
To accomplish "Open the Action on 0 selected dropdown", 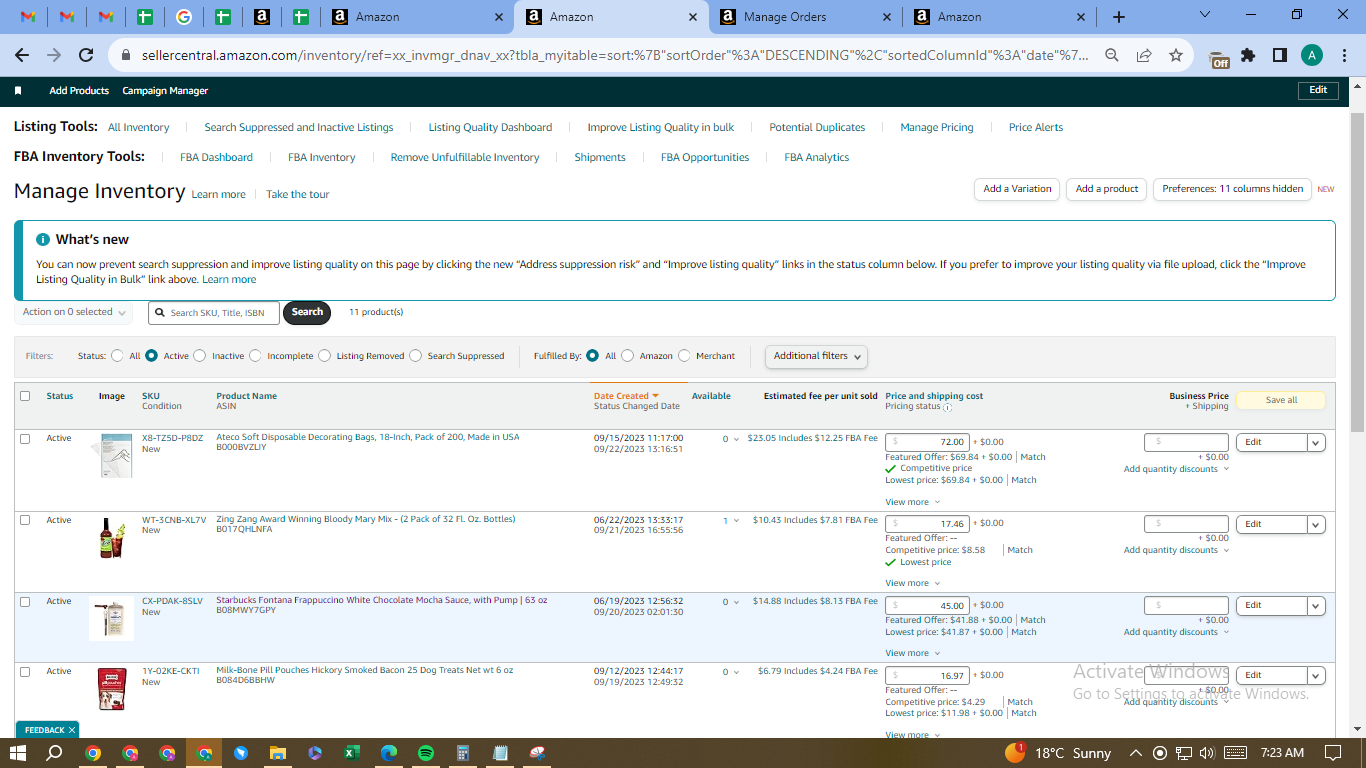I will (74, 313).
